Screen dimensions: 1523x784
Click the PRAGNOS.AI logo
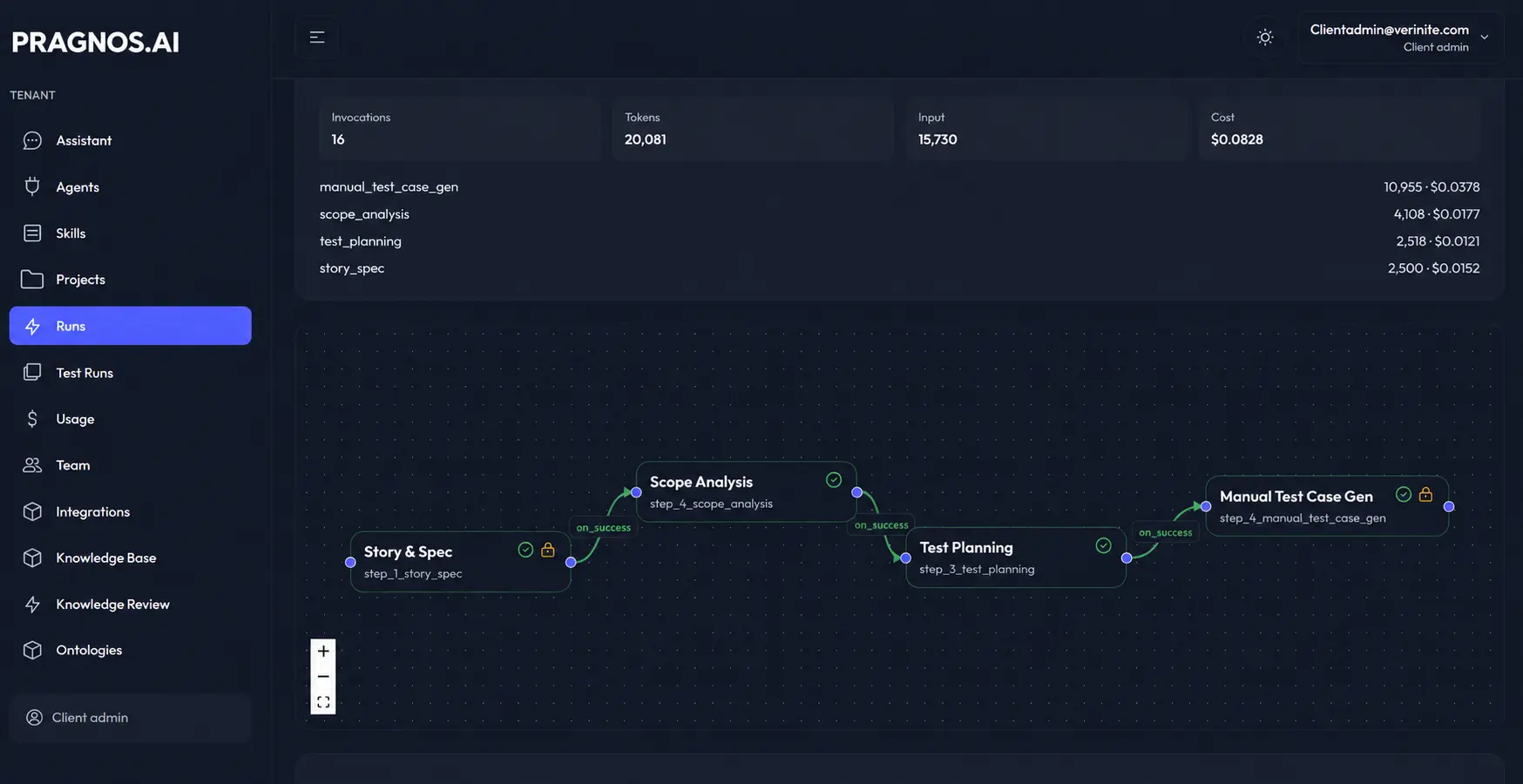96,42
